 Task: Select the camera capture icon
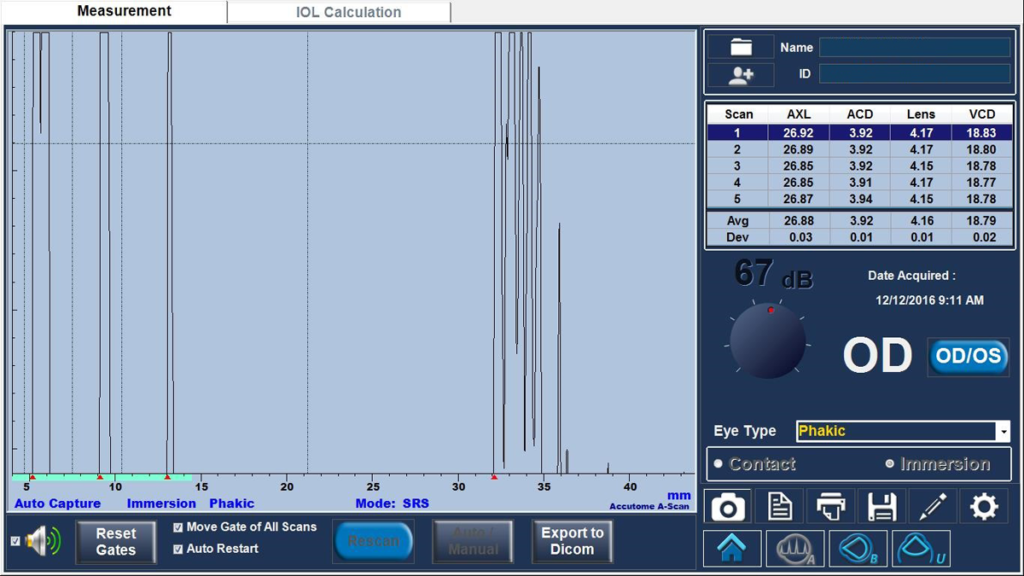point(727,505)
